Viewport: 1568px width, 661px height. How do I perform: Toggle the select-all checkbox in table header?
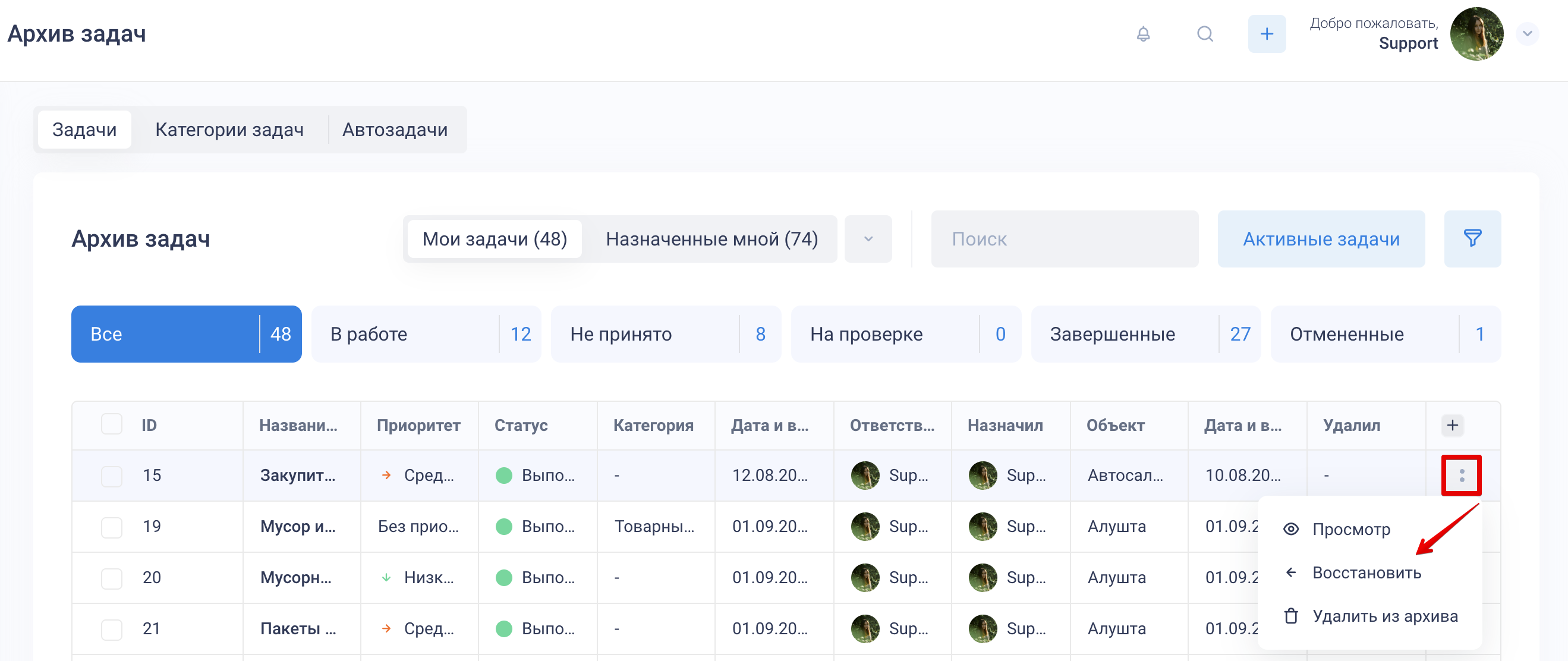tap(111, 424)
